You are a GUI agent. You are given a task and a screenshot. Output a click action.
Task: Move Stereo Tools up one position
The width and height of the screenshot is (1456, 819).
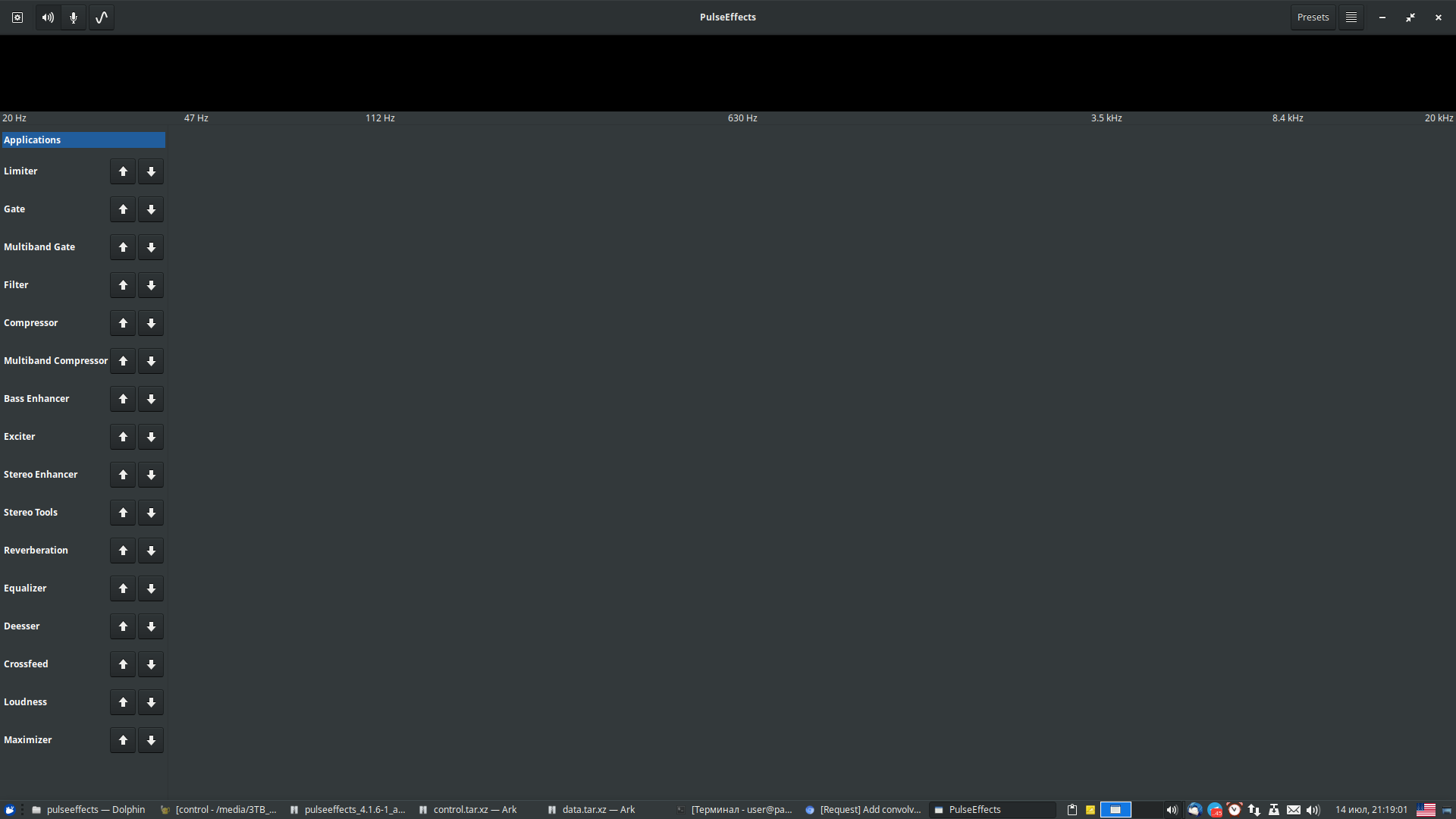click(123, 513)
